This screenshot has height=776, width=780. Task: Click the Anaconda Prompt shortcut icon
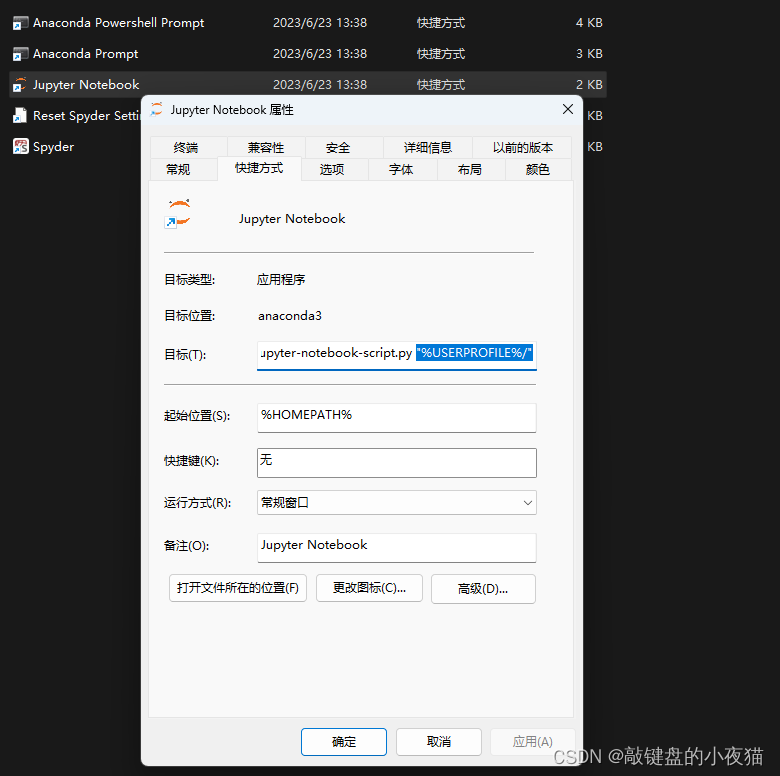pos(20,54)
